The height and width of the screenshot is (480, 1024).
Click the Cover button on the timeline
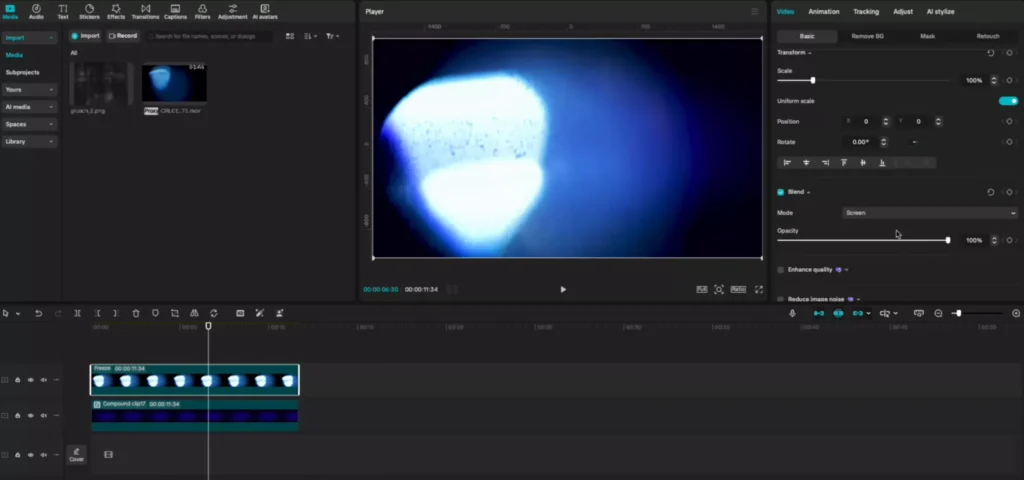point(77,454)
